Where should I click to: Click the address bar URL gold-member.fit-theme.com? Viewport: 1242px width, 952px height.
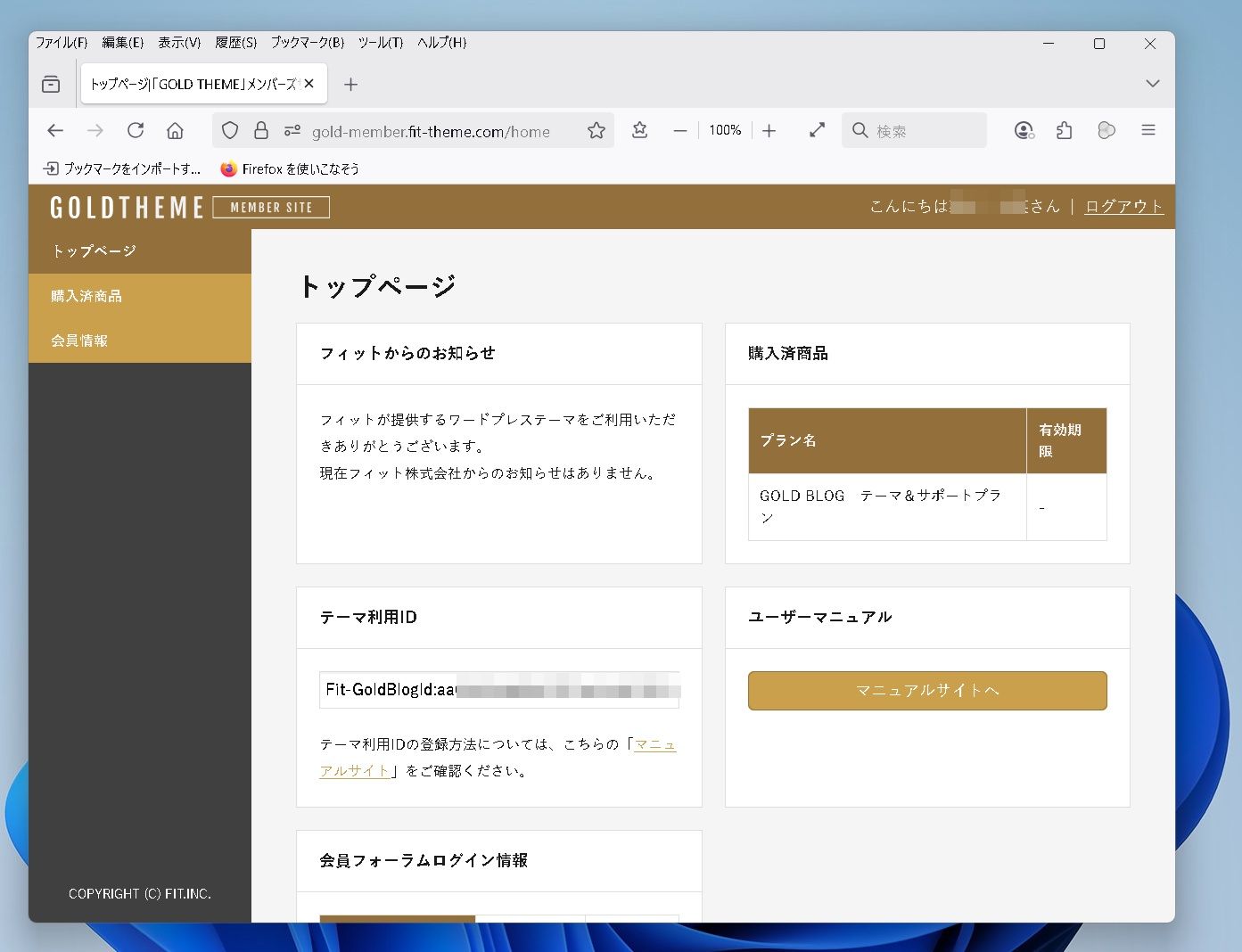[431, 132]
